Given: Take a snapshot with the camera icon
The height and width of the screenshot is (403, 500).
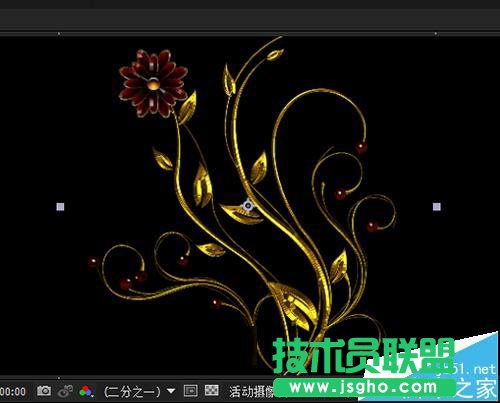Looking at the screenshot, I should coord(44,391).
